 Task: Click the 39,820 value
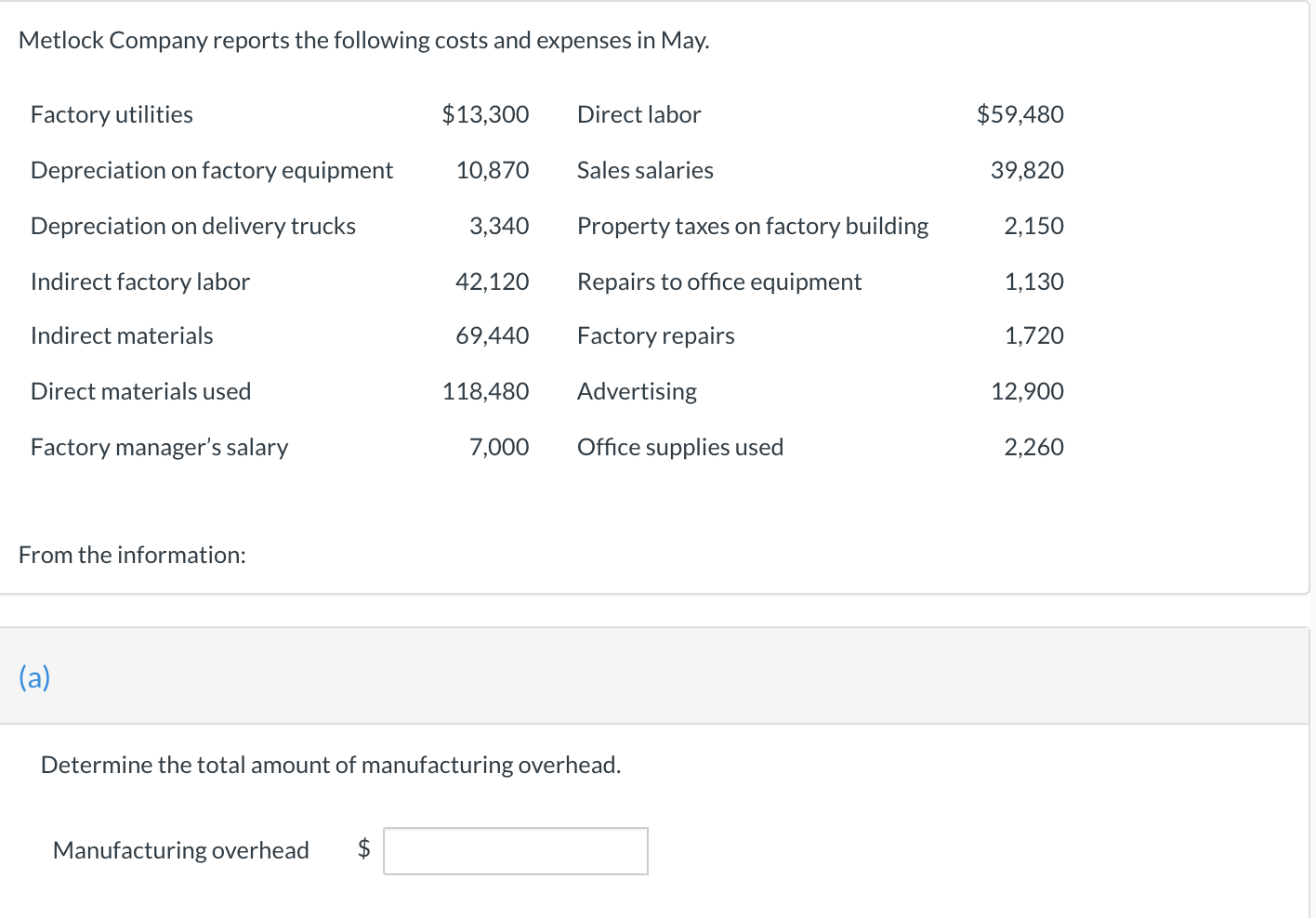(1028, 170)
